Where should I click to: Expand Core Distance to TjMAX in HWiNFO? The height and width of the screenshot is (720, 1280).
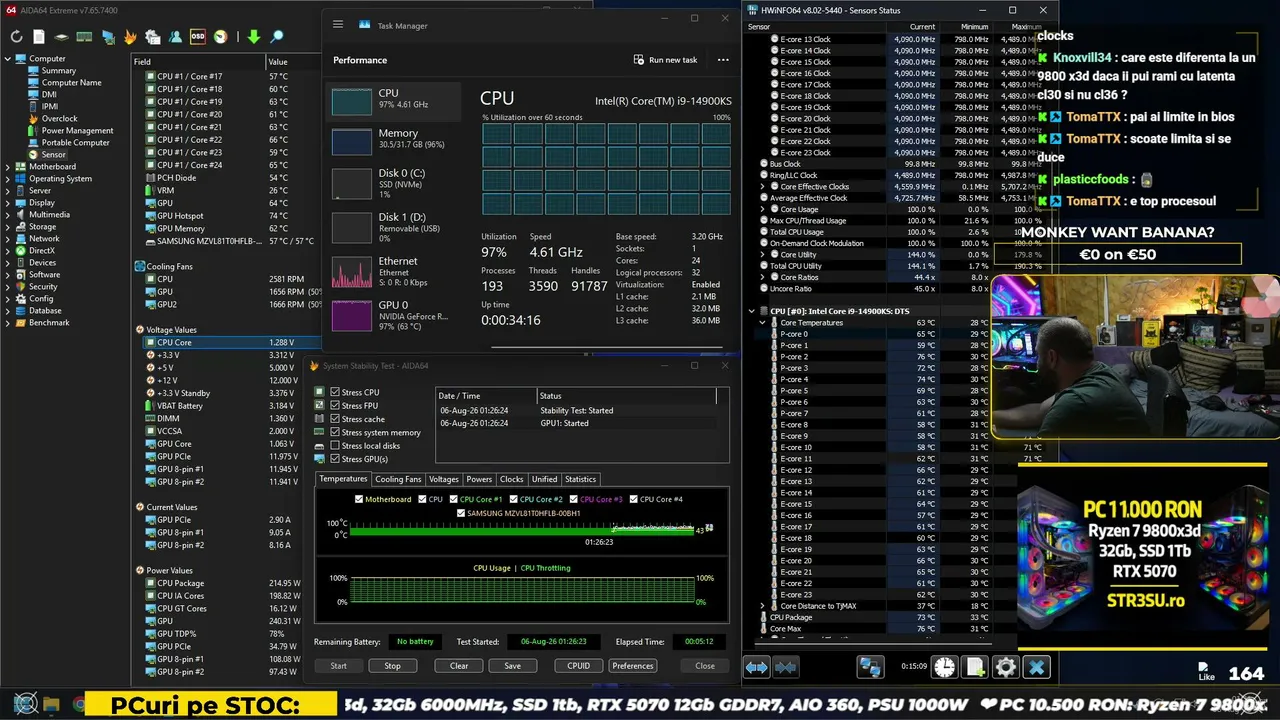(762, 606)
